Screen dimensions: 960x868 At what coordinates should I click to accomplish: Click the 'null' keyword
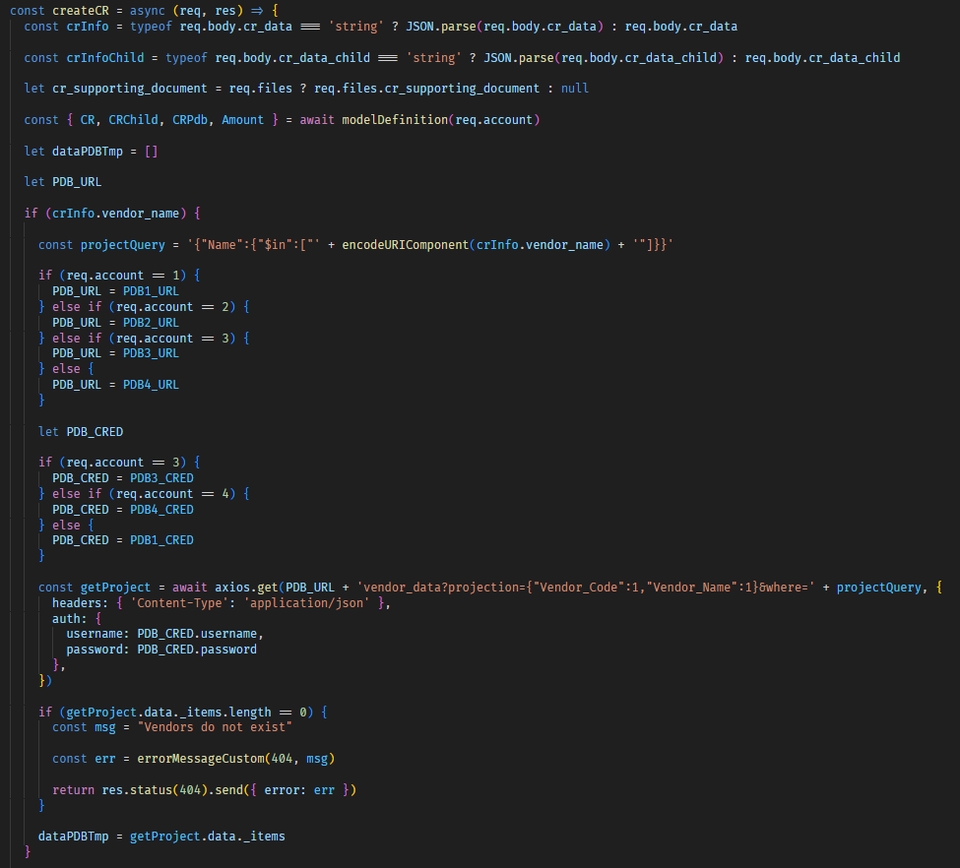[575, 88]
